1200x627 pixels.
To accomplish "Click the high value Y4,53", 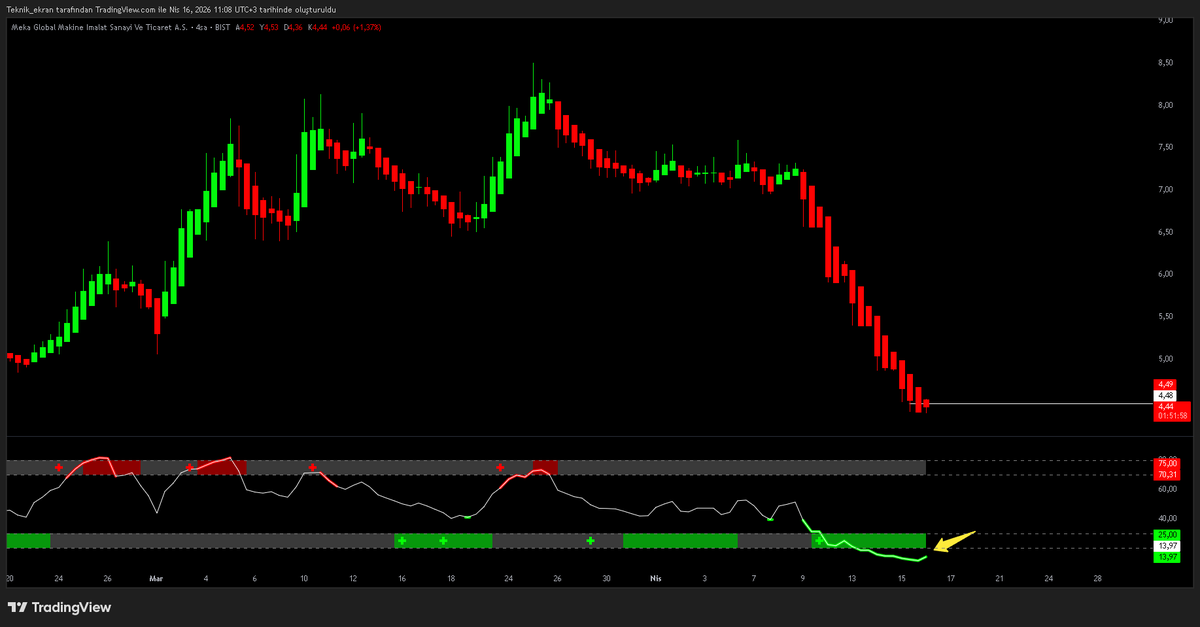I will (269, 27).
